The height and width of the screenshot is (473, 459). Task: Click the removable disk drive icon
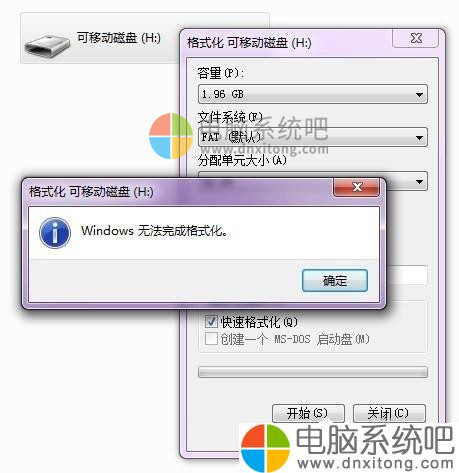[x=47, y=46]
